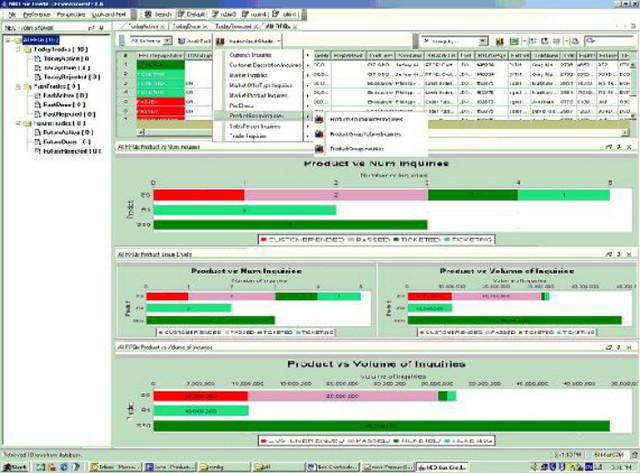Collapse the FutureTrades tree node
Screen dimensions: 640x473
18,123
